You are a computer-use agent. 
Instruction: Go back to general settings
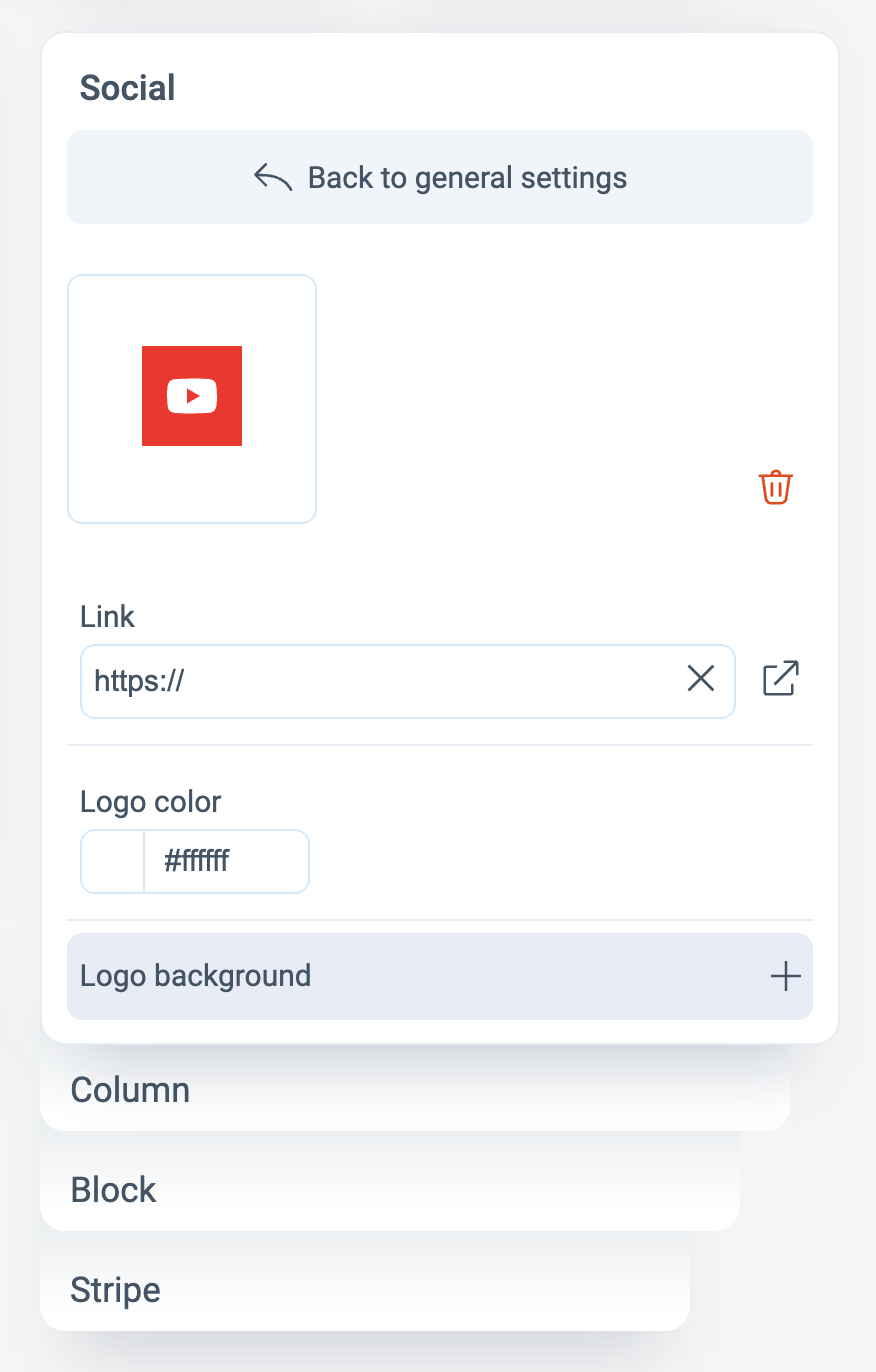click(x=467, y=178)
